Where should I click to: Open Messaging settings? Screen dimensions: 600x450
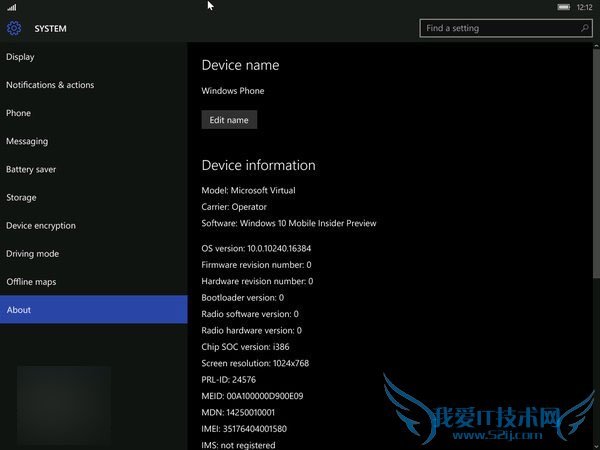click(x=94, y=141)
